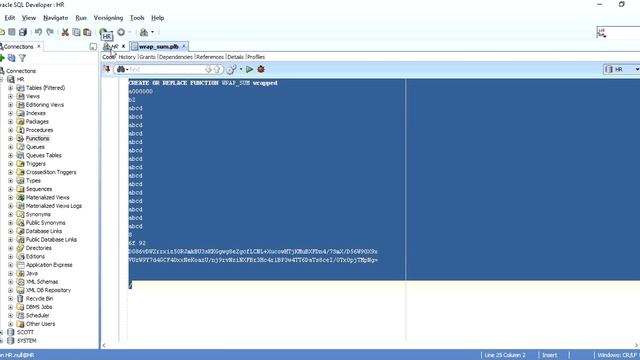Expand the Tables (Filtered) node
Viewport: 640px width, 360px height.
11,88
